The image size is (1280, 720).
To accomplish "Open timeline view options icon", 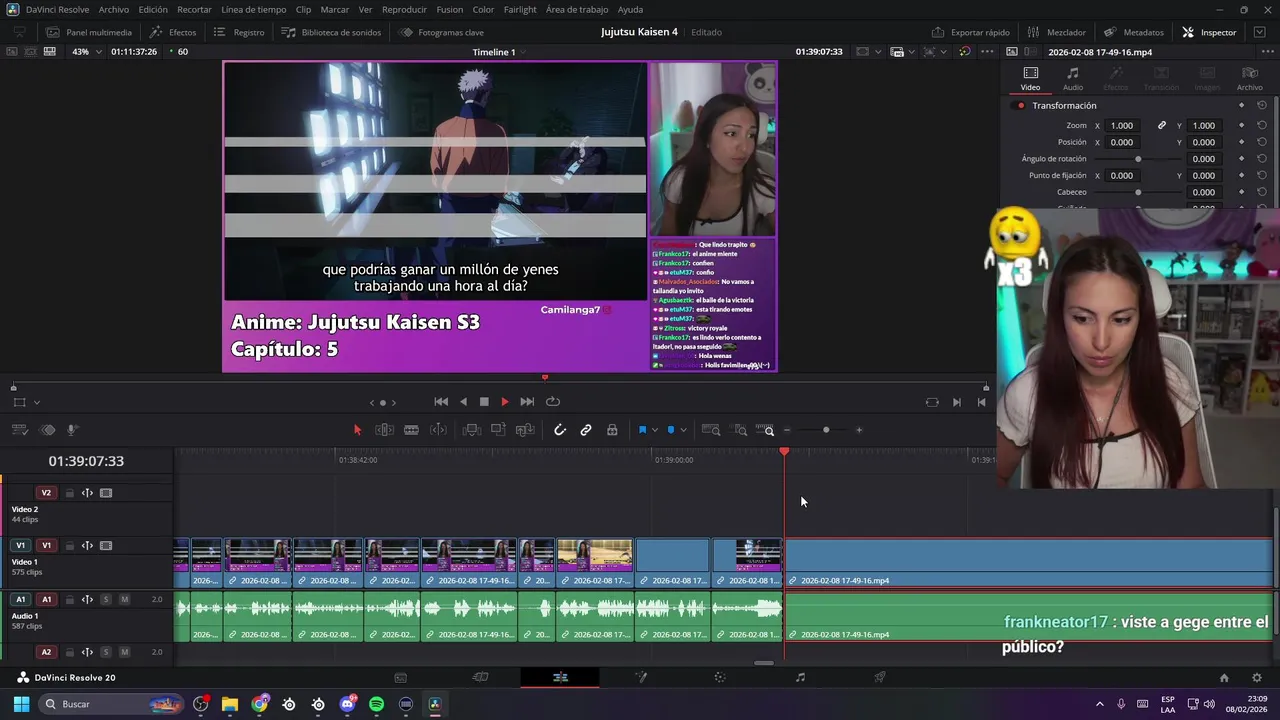I will pos(19,430).
